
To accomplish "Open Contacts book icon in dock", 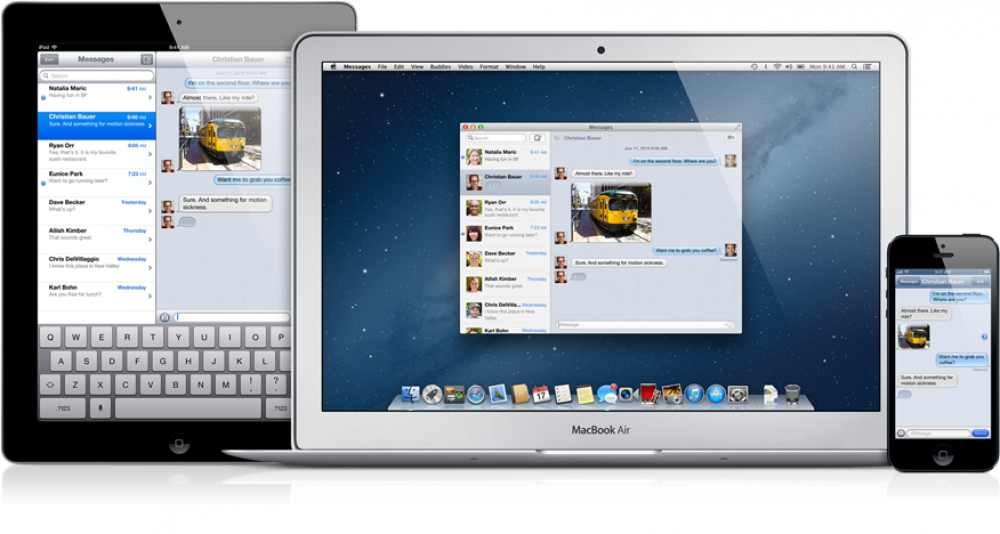I will tap(520, 394).
